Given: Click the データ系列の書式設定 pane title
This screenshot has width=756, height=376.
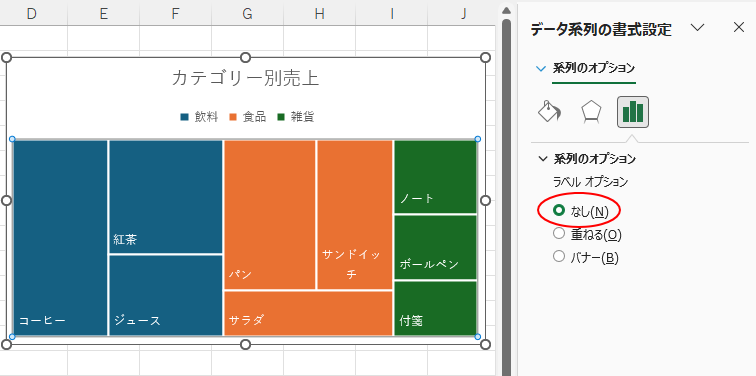Looking at the screenshot, I should 601,29.
